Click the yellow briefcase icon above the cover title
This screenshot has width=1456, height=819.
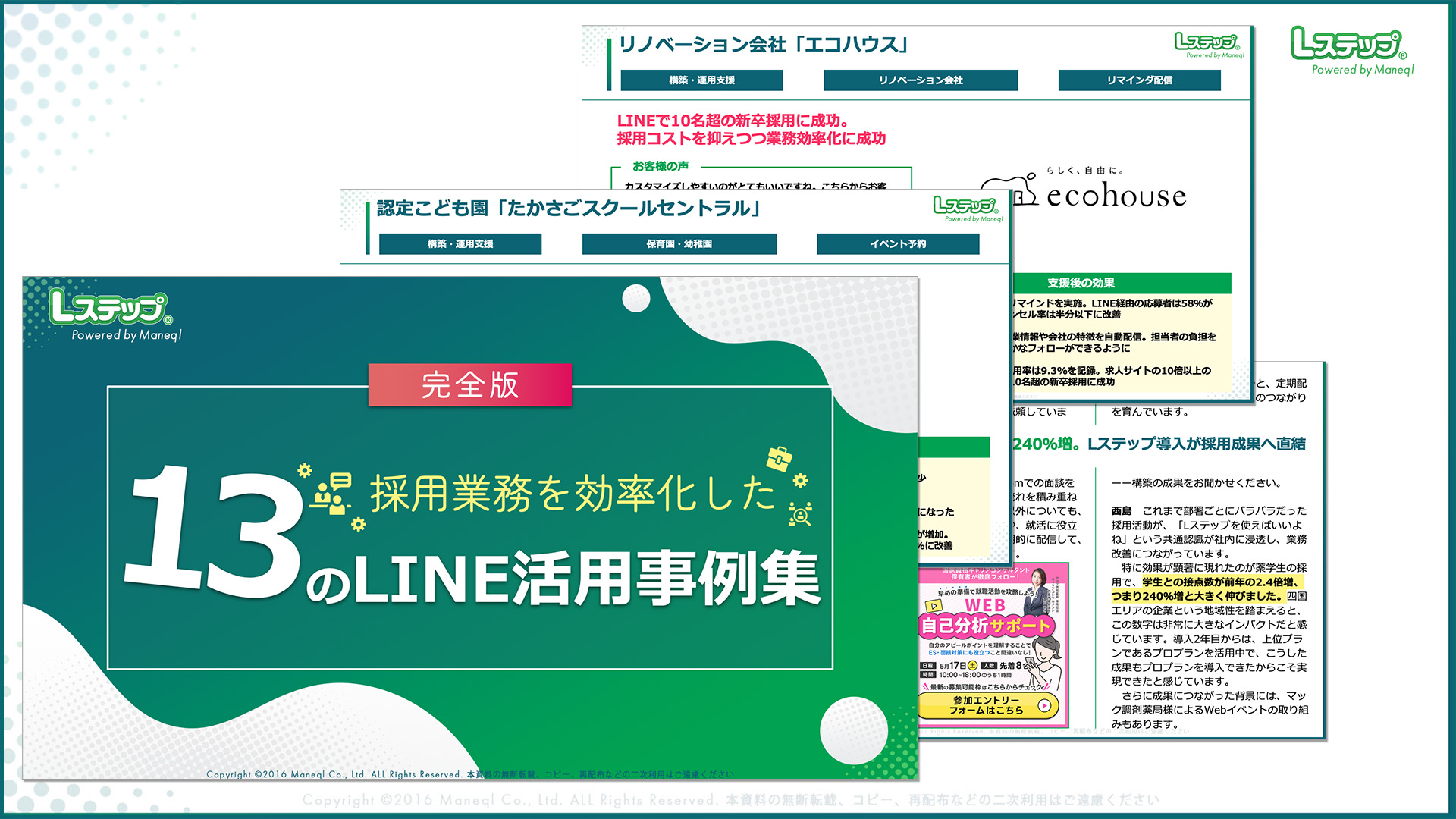coord(779,460)
